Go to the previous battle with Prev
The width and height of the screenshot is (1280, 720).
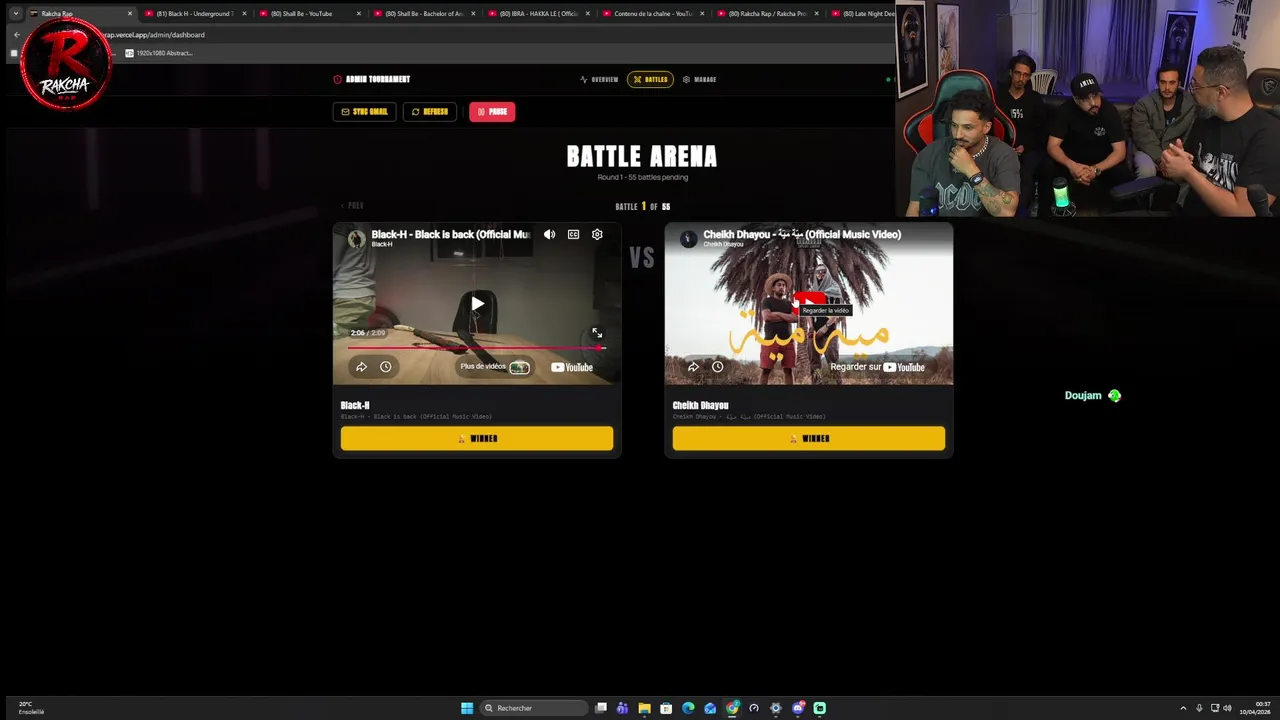[352, 205]
